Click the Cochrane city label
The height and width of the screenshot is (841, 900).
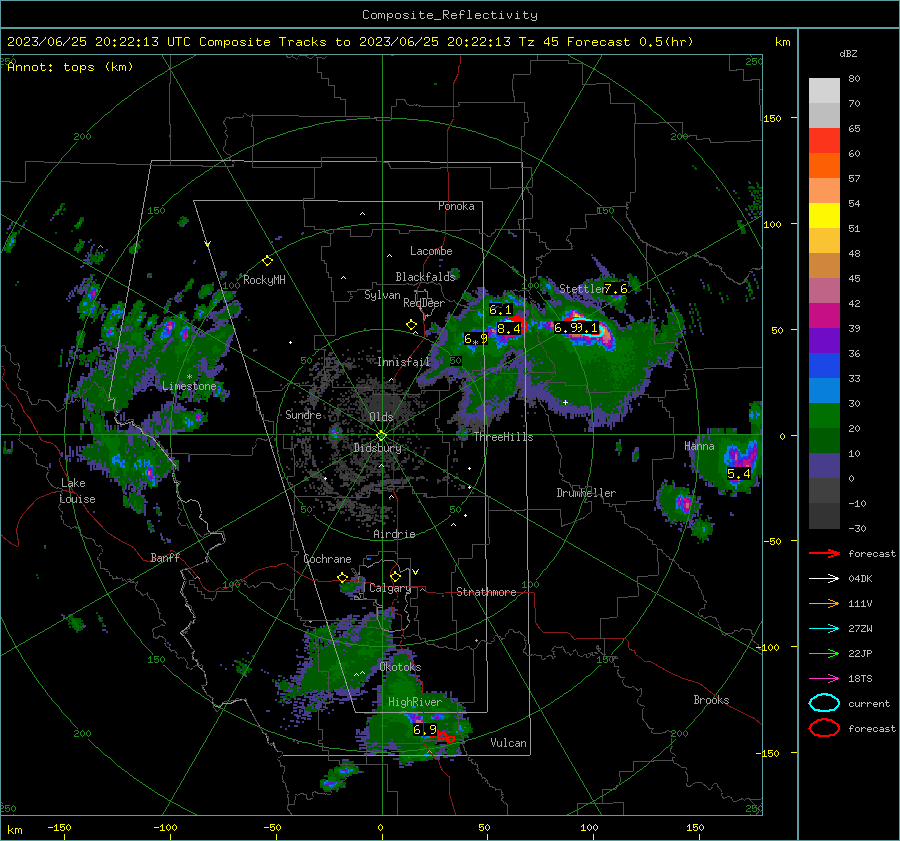click(x=327, y=559)
